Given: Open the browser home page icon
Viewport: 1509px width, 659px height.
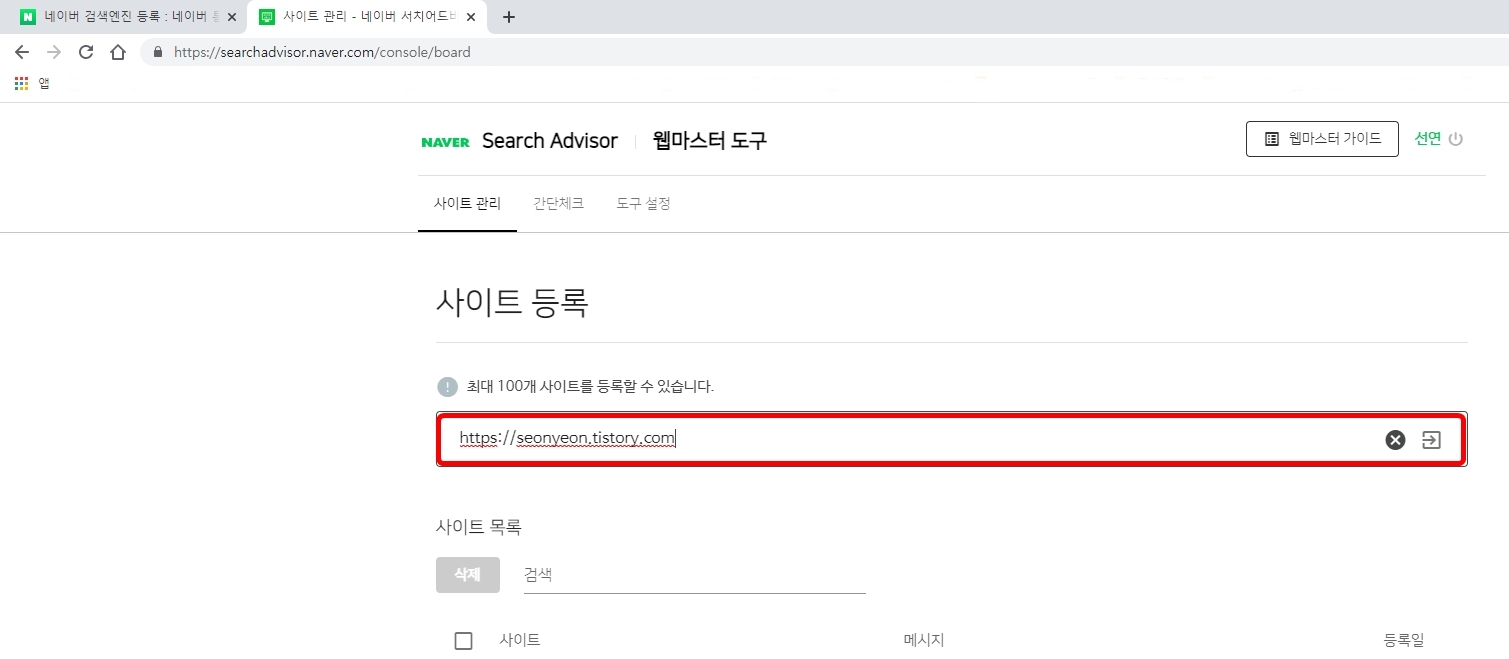Looking at the screenshot, I should (118, 52).
